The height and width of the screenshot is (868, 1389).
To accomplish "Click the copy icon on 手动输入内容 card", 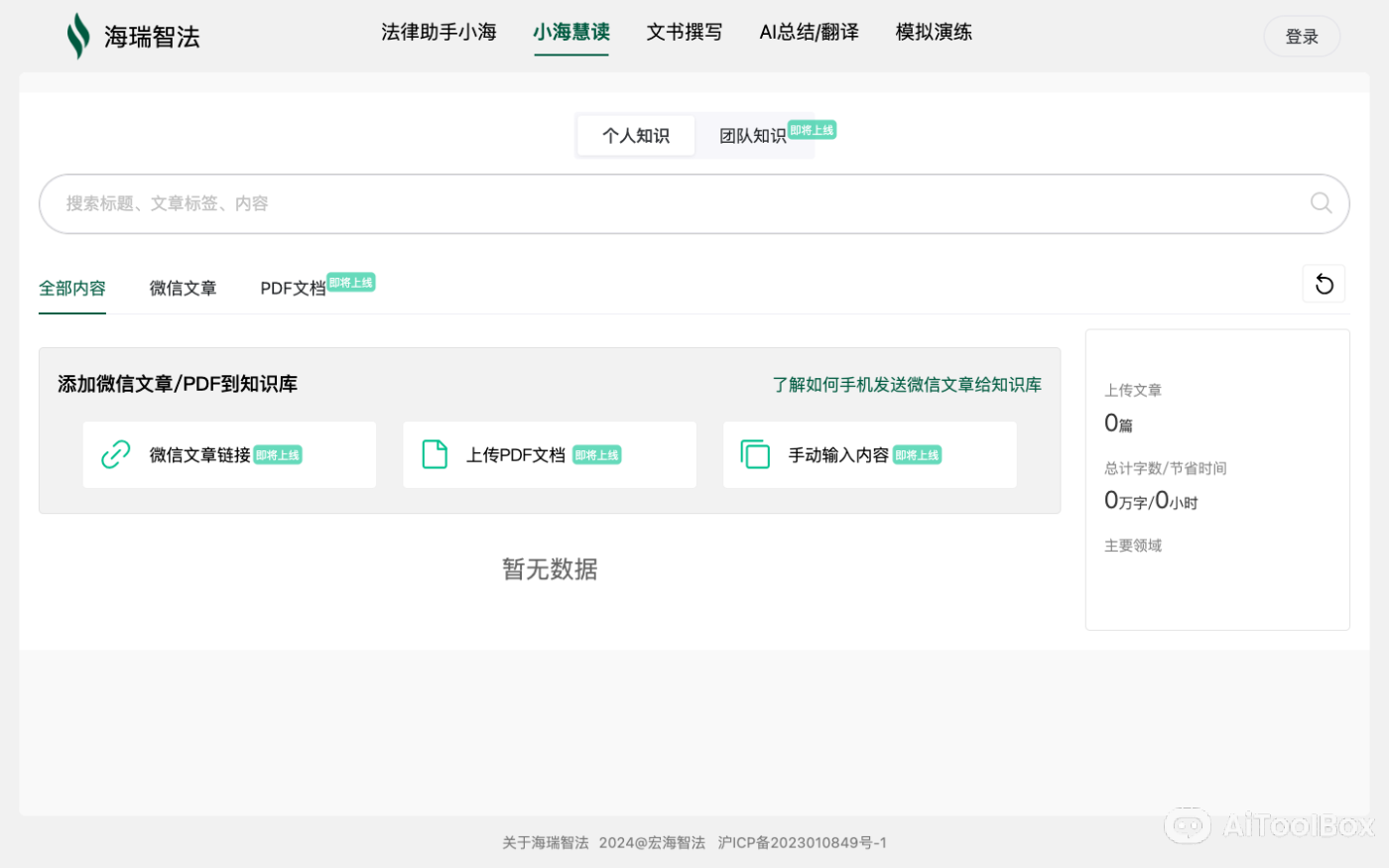I will [x=755, y=454].
